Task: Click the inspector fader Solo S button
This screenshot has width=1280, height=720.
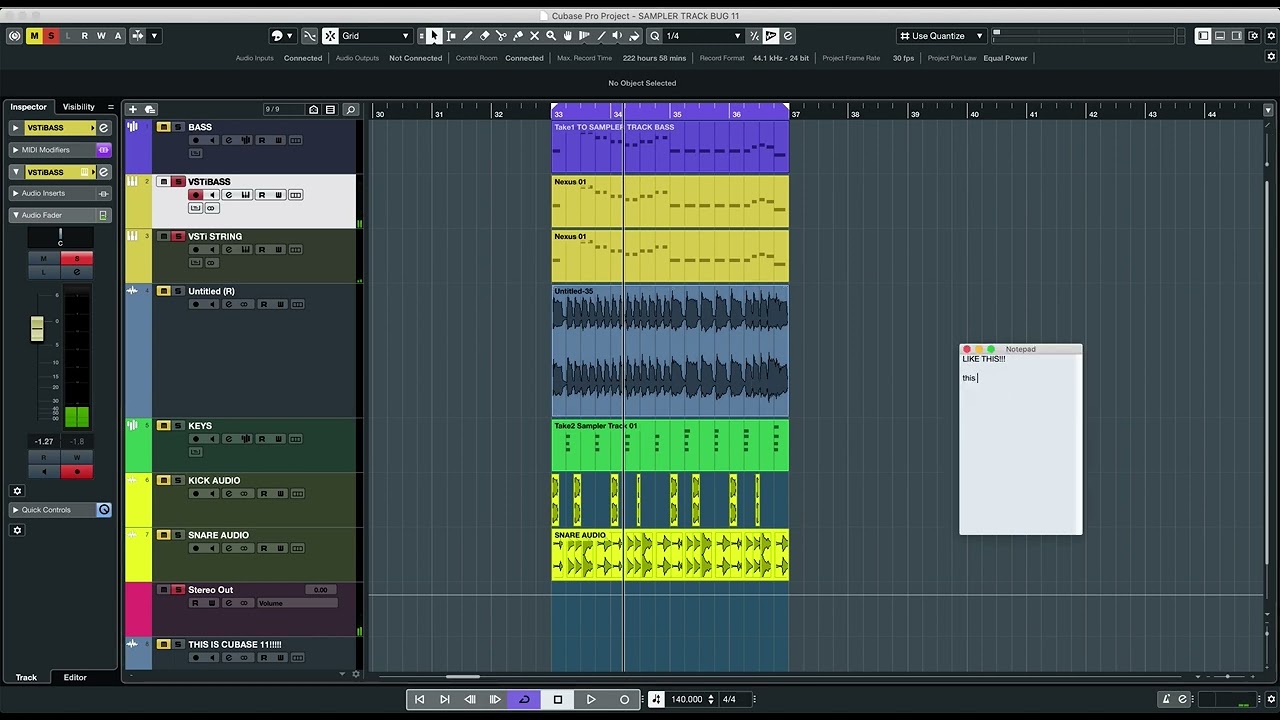Action: pos(77,259)
